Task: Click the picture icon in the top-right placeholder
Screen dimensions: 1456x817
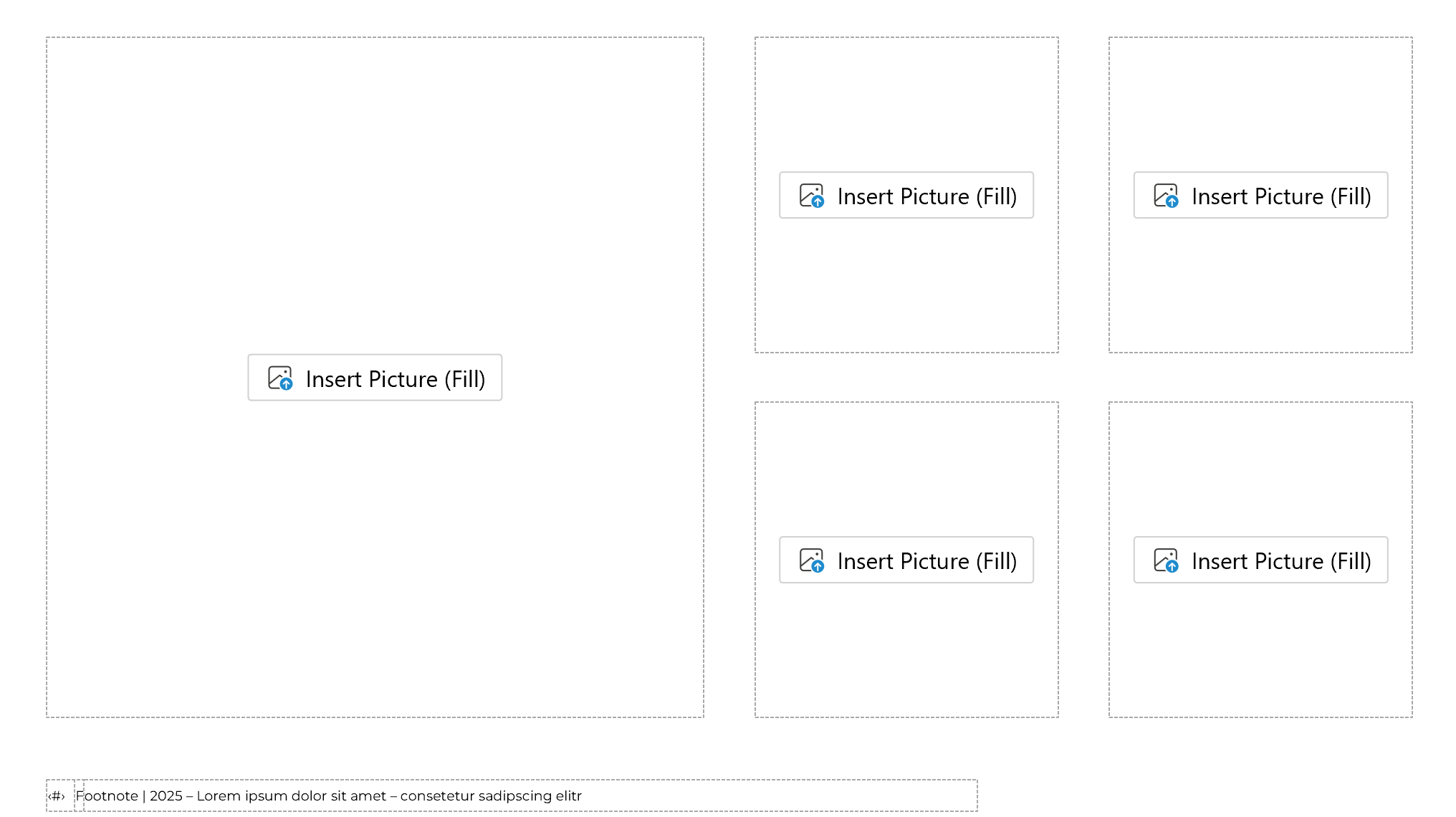Action: (1166, 196)
